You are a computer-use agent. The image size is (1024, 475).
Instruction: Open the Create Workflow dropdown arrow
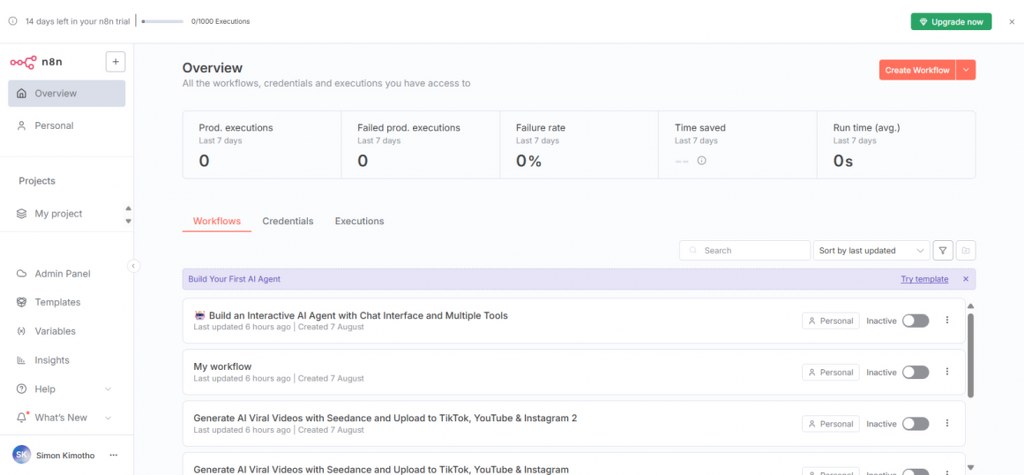966,70
